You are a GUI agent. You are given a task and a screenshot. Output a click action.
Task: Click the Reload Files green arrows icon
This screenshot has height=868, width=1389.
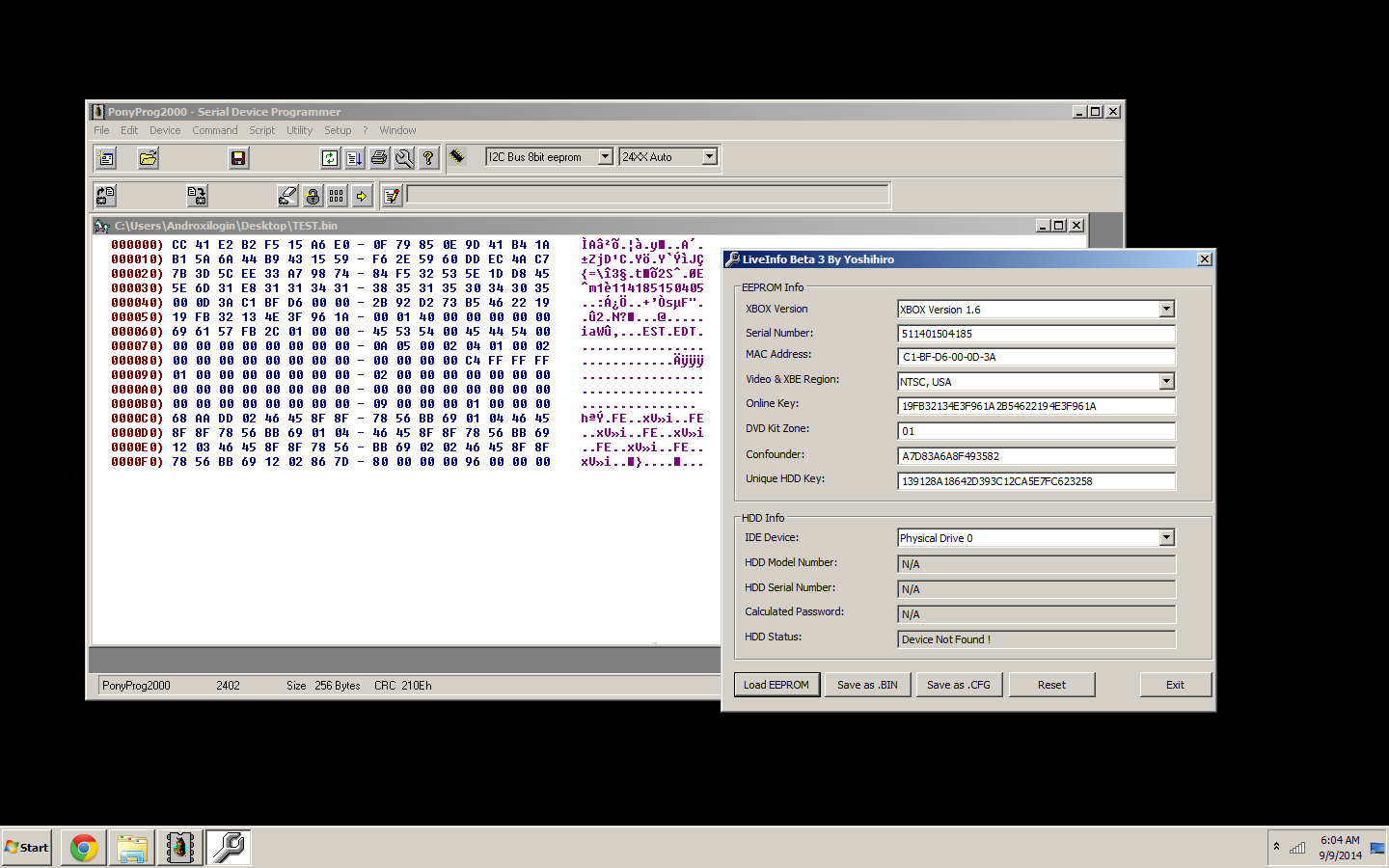point(330,158)
